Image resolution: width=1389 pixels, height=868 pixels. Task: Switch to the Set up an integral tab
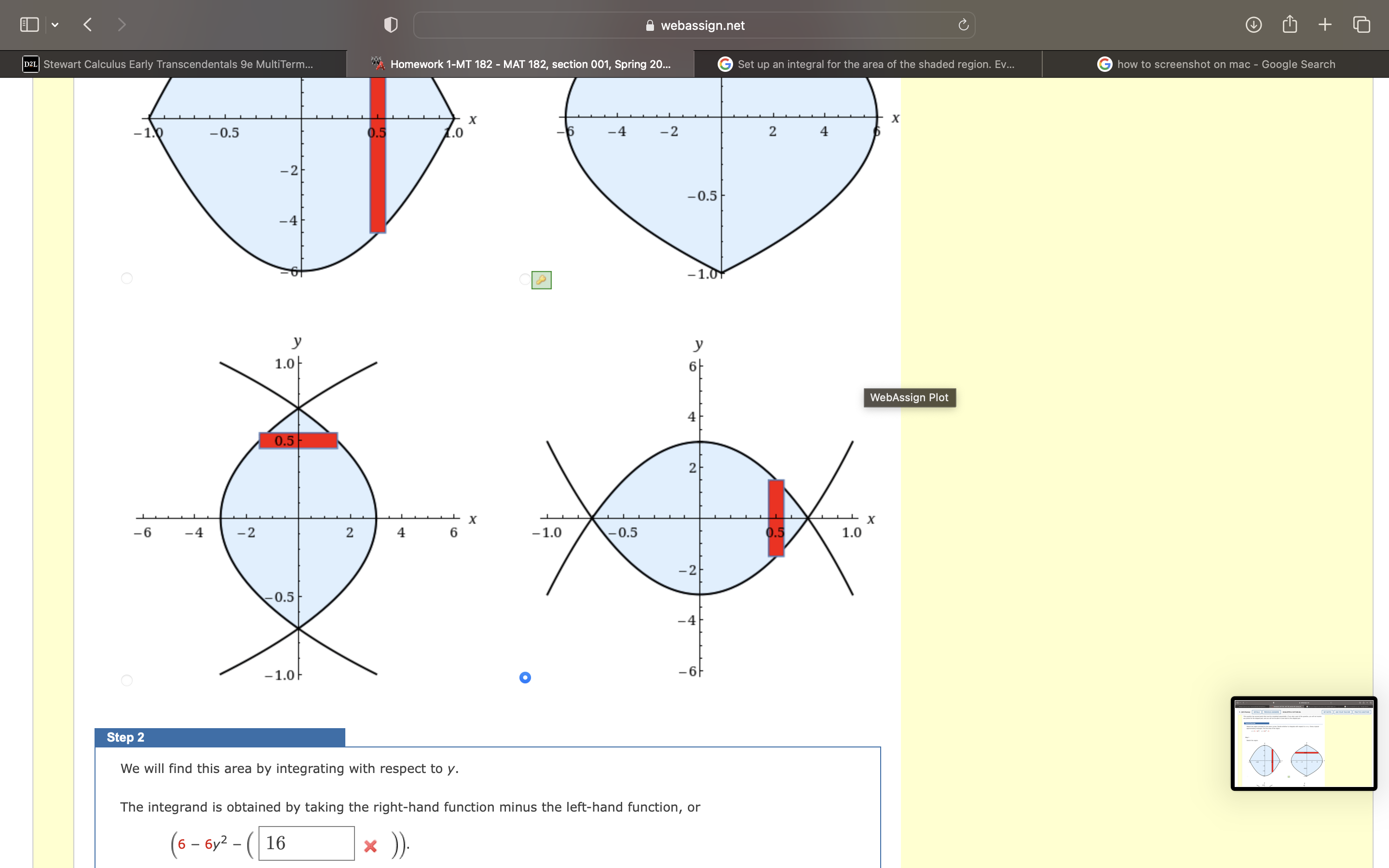(868, 64)
